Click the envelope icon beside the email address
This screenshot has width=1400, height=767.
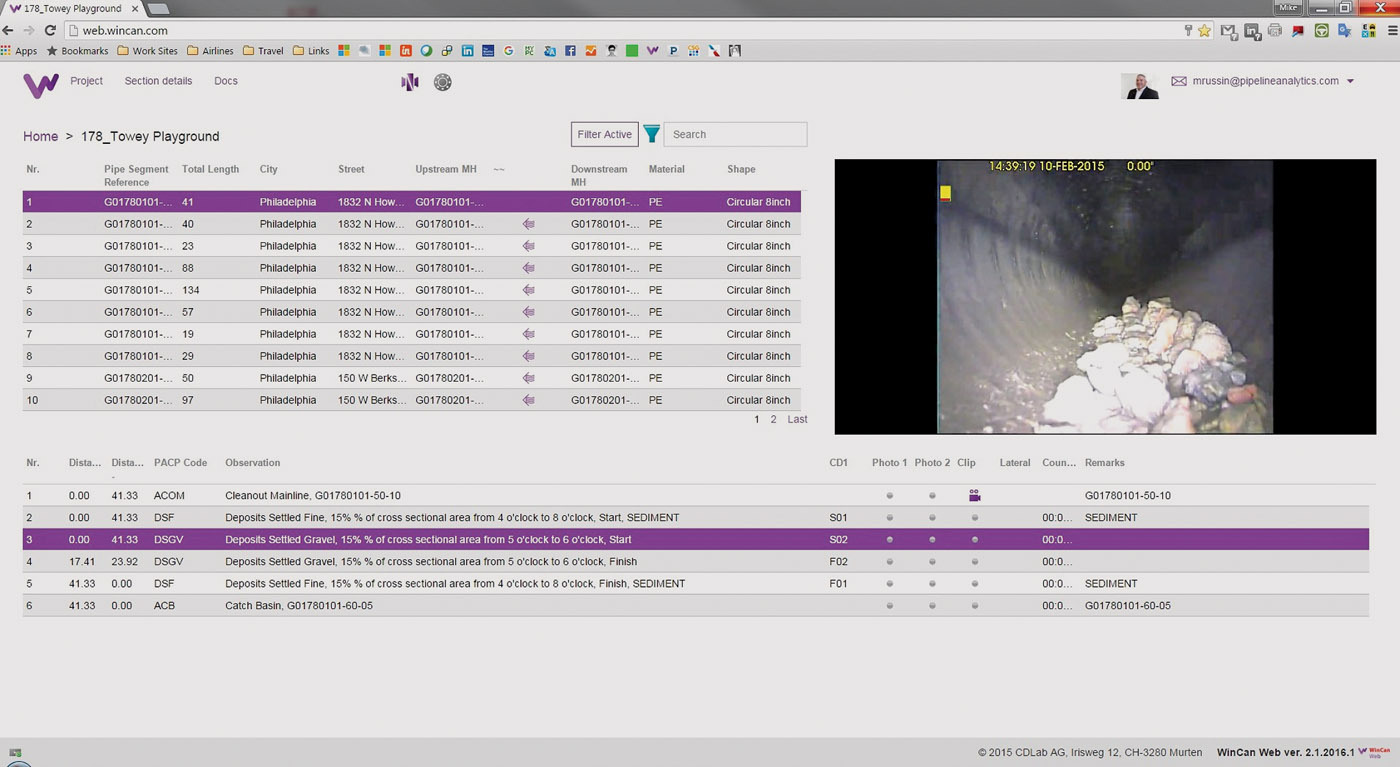(x=1179, y=81)
